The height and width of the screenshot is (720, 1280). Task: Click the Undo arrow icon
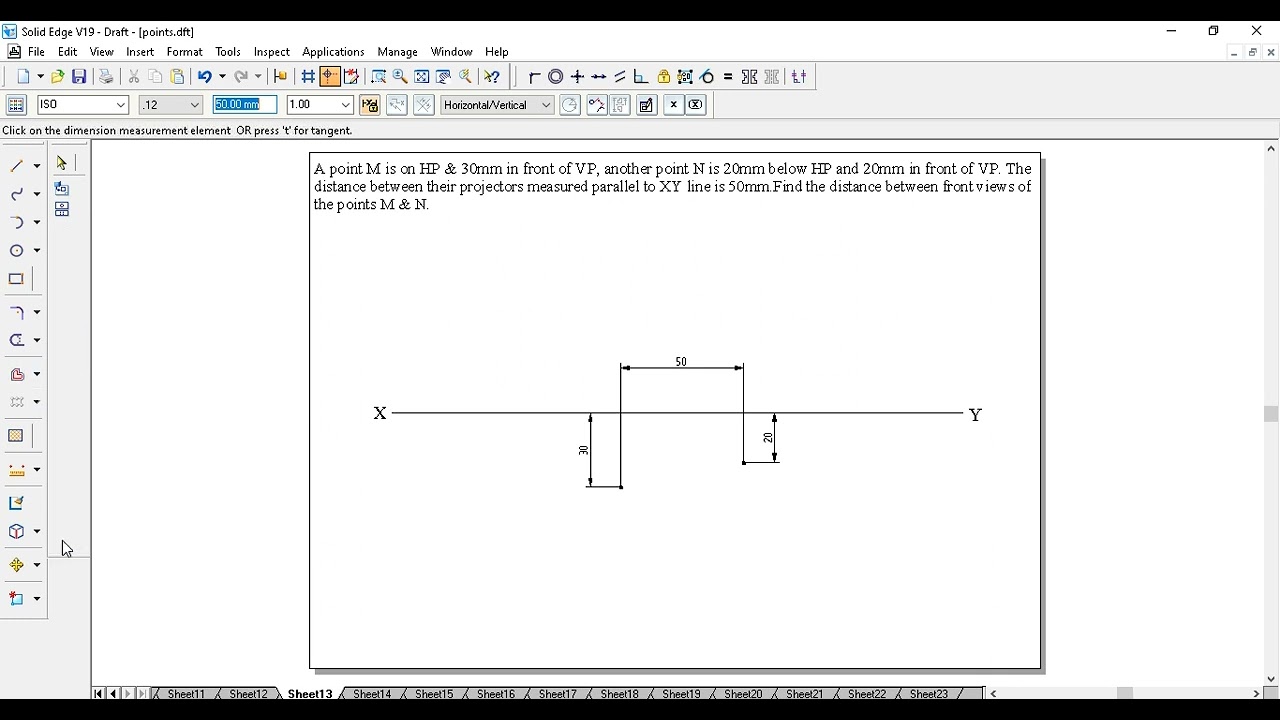tap(205, 77)
